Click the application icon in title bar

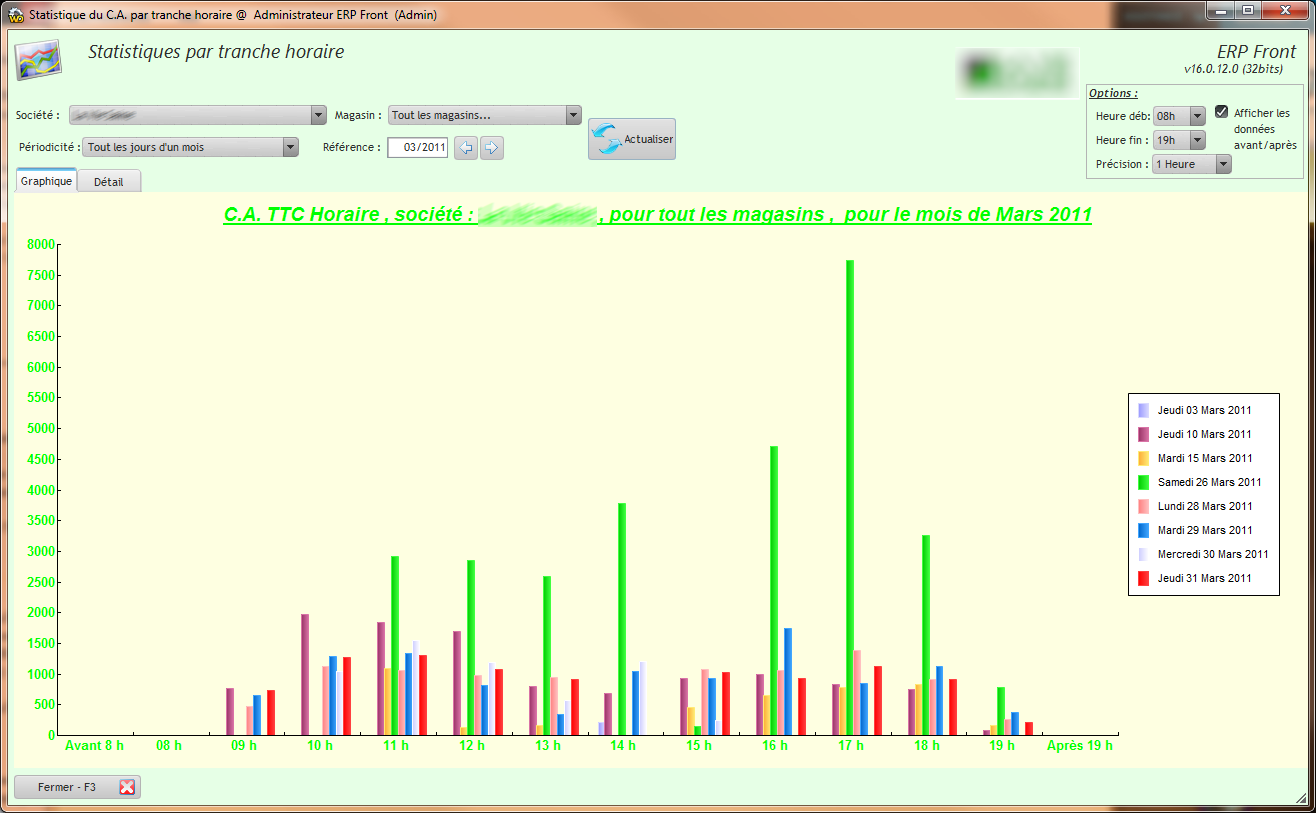pyautogui.click(x=15, y=15)
